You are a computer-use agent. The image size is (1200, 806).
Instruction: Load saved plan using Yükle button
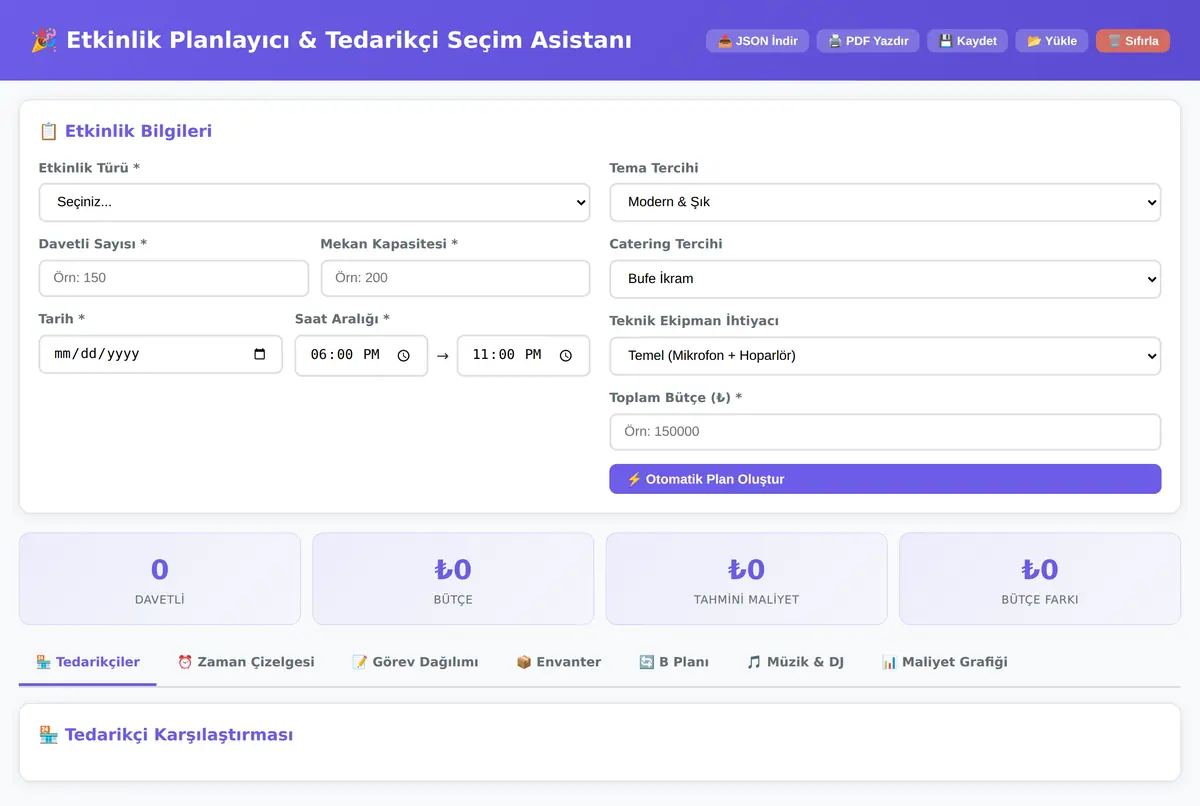pyautogui.click(x=1052, y=41)
